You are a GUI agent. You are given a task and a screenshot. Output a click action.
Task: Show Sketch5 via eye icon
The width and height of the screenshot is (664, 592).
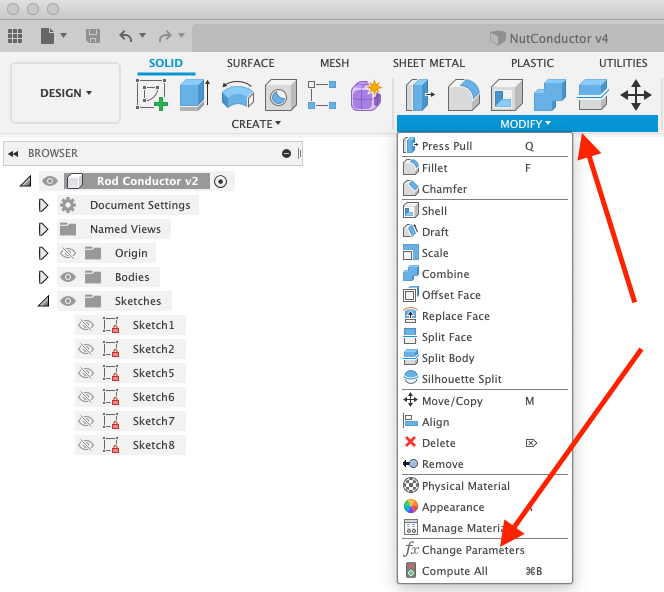(x=86, y=373)
